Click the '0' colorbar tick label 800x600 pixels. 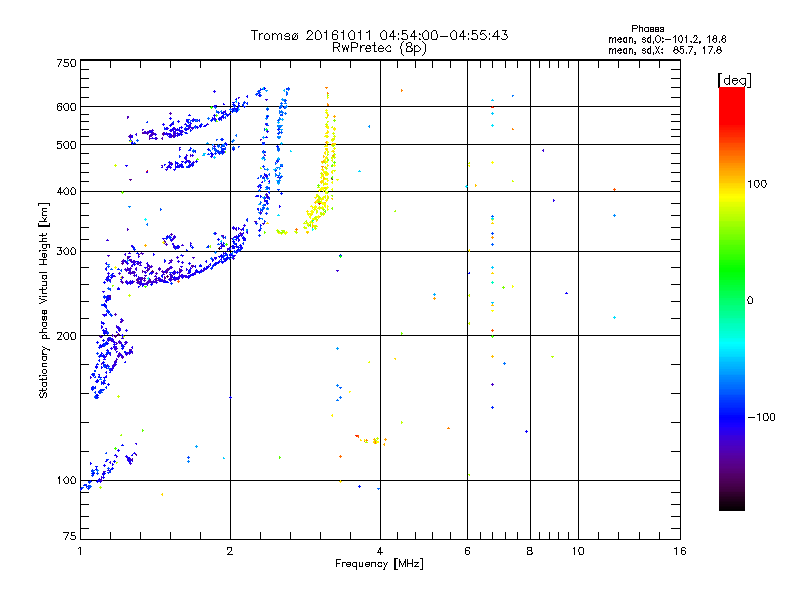[750, 301]
